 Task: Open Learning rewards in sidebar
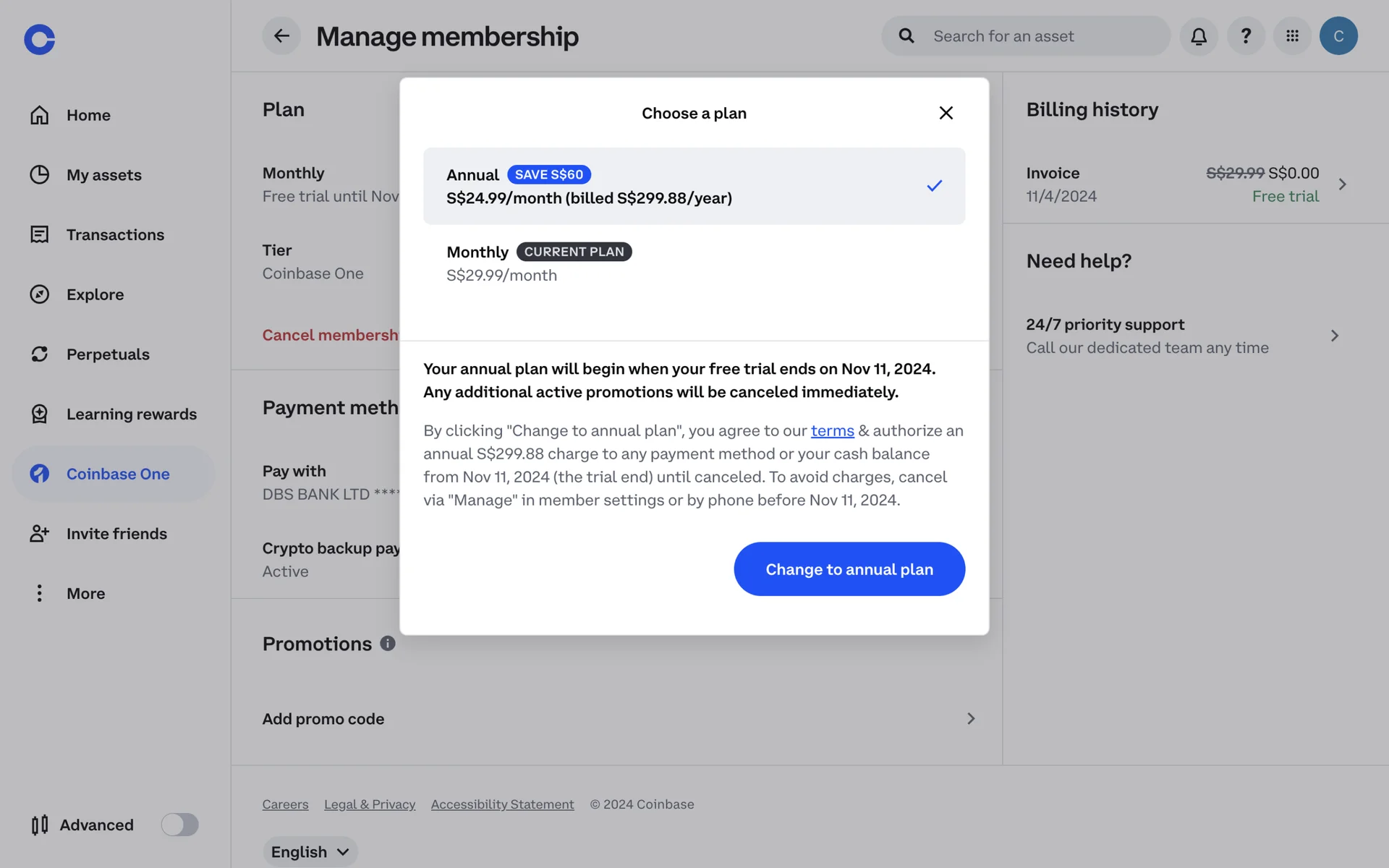[x=131, y=414]
